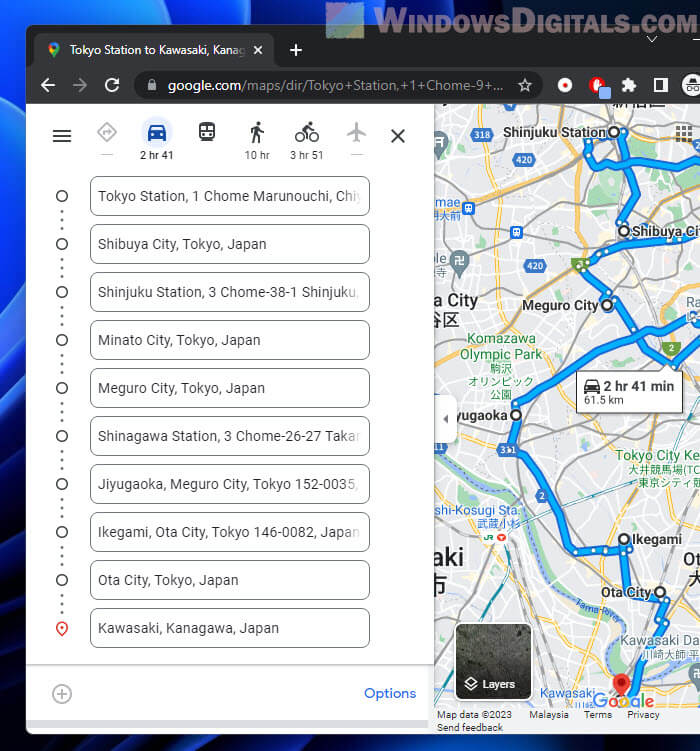The height and width of the screenshot is (751, 700).
Task: Select transit travel mode icon
Action: [207, 132]
